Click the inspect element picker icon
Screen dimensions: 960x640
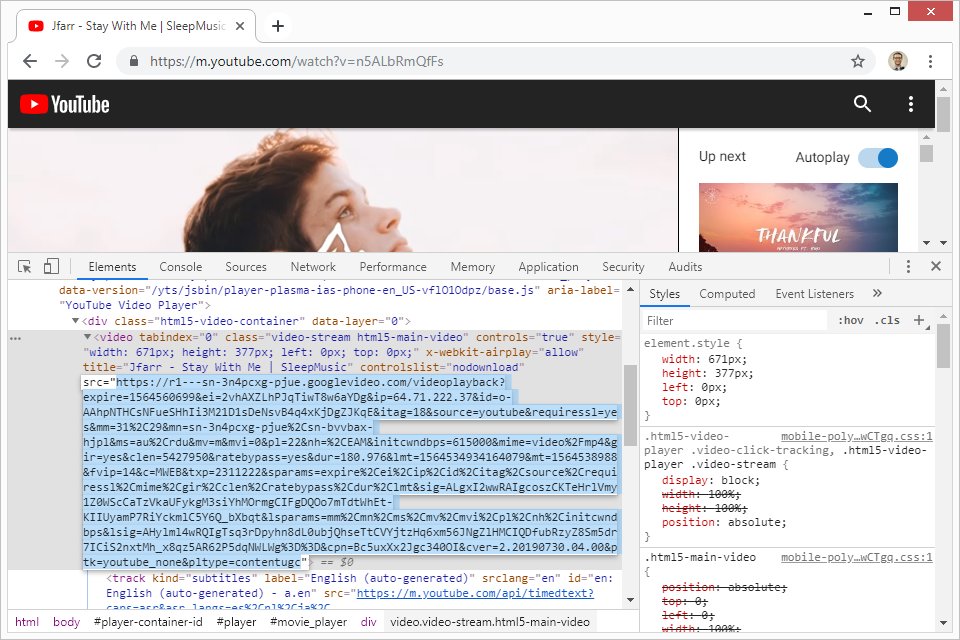[x=25, y=267]
